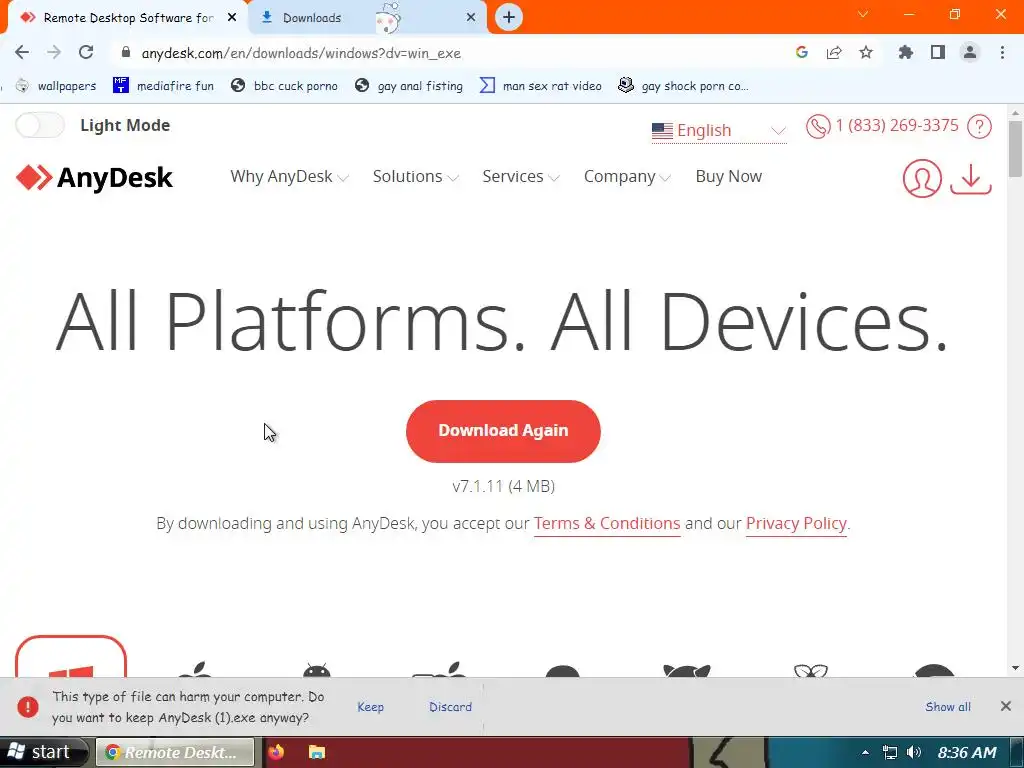Click the help question mark icon

pyautogui.click(x=979, y=126)
